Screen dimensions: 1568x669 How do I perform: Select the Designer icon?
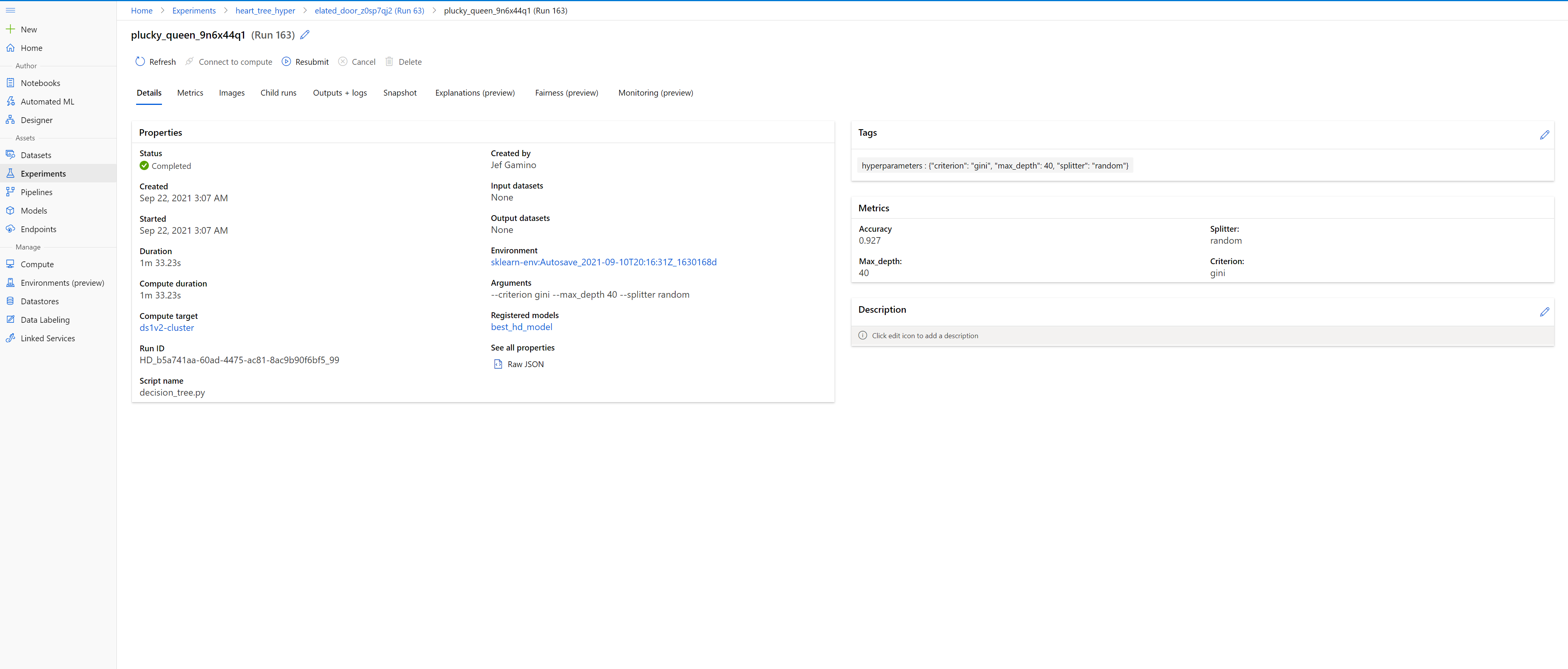[x=10, y=120]
